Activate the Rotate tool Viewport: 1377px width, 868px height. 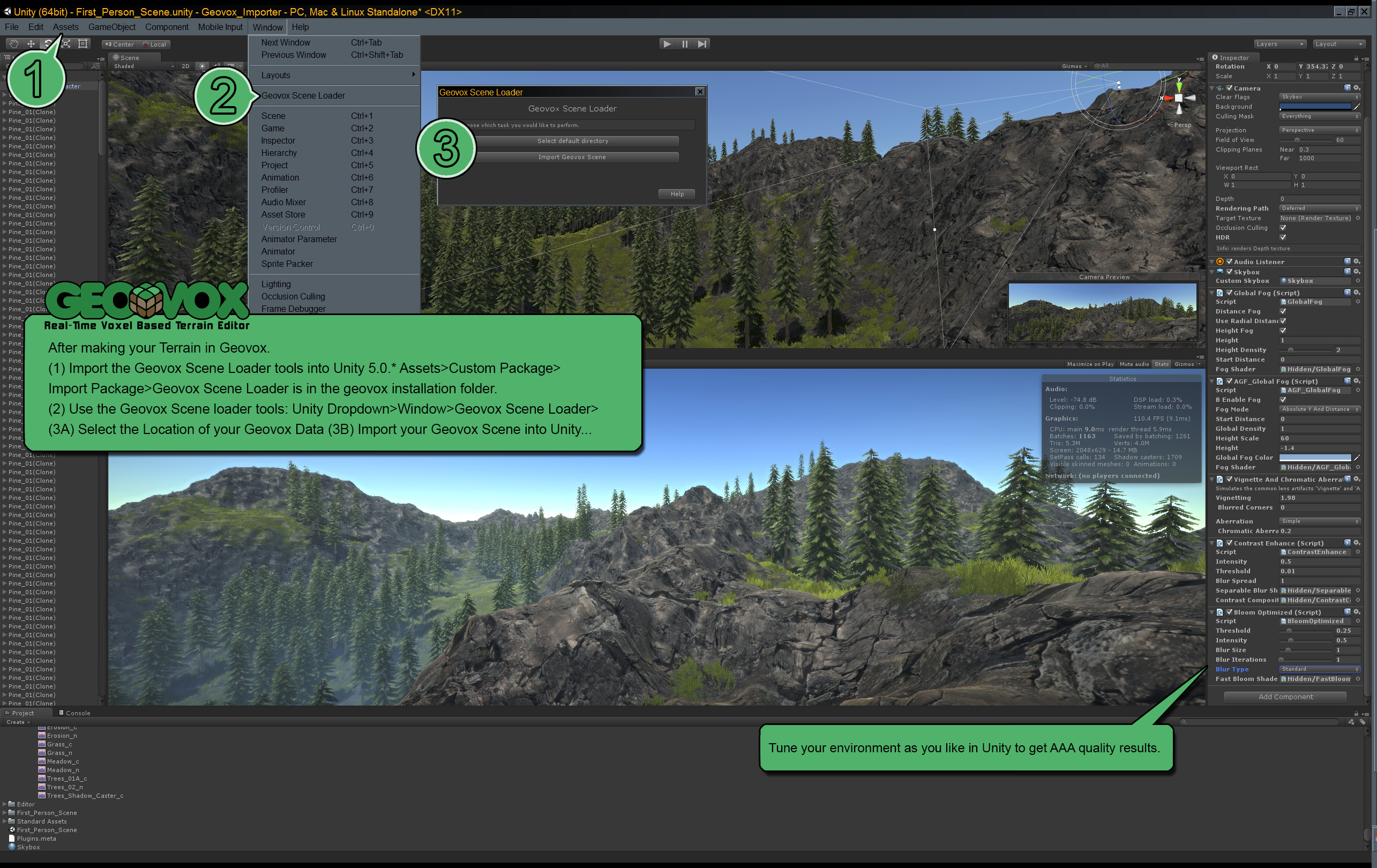pos(48,43)
